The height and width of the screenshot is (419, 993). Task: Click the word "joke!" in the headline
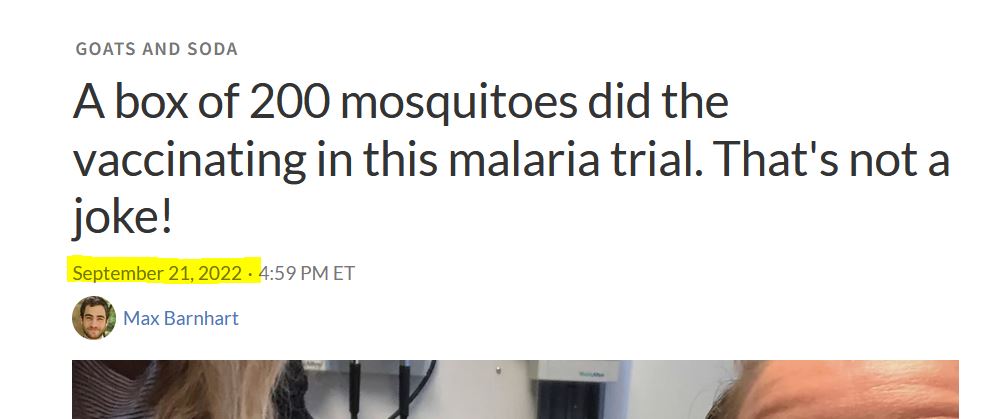point(122,218)
